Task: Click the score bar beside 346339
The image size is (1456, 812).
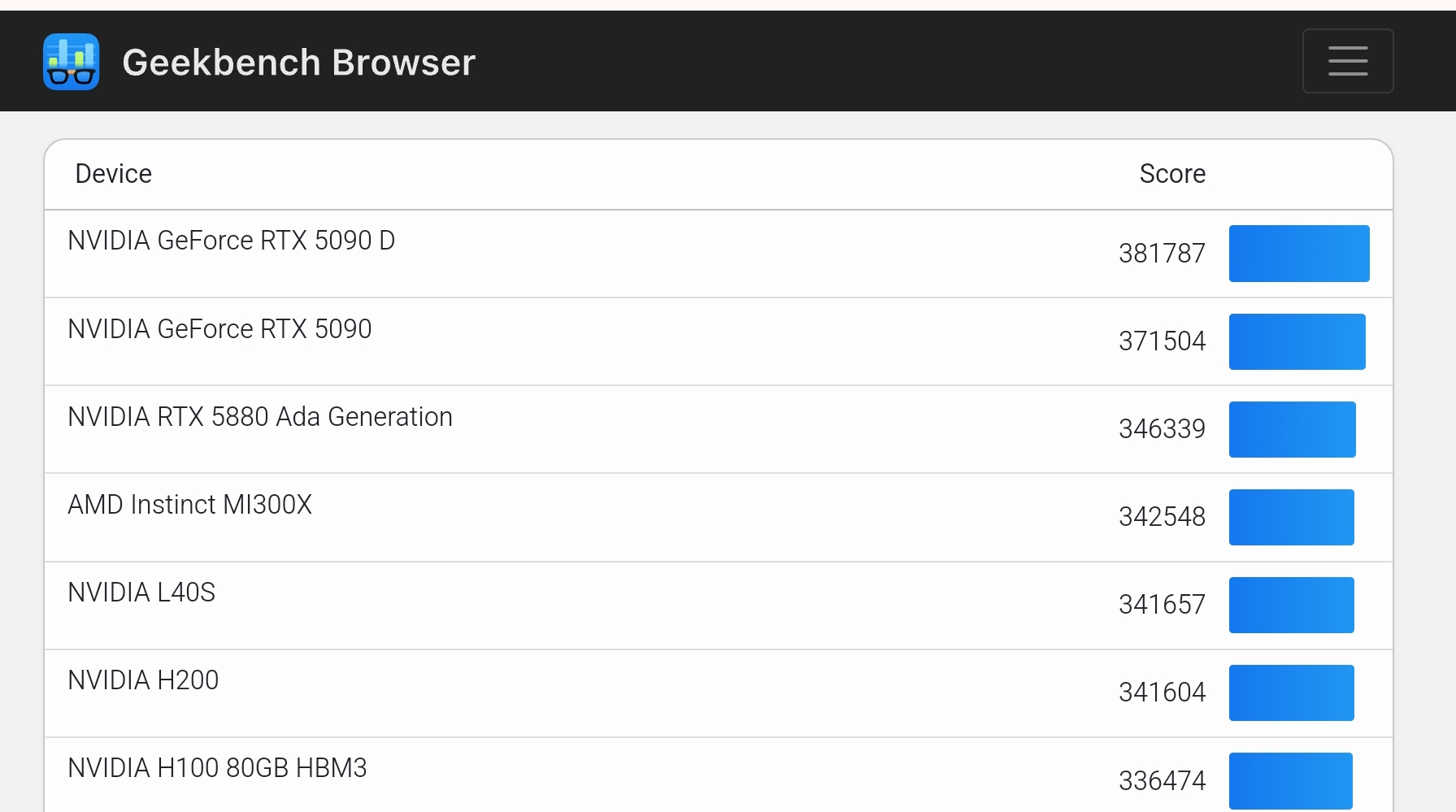Action: (1293, 429)
